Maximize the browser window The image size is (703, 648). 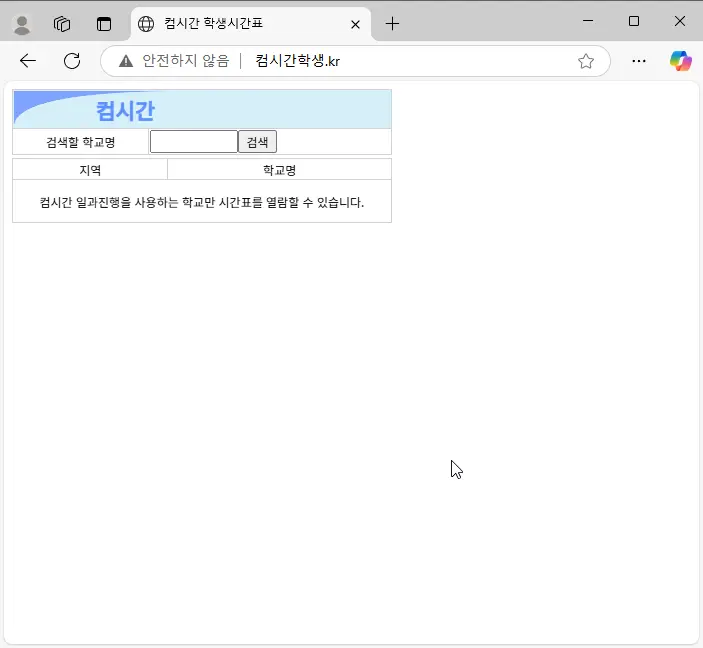pos(634,21)
